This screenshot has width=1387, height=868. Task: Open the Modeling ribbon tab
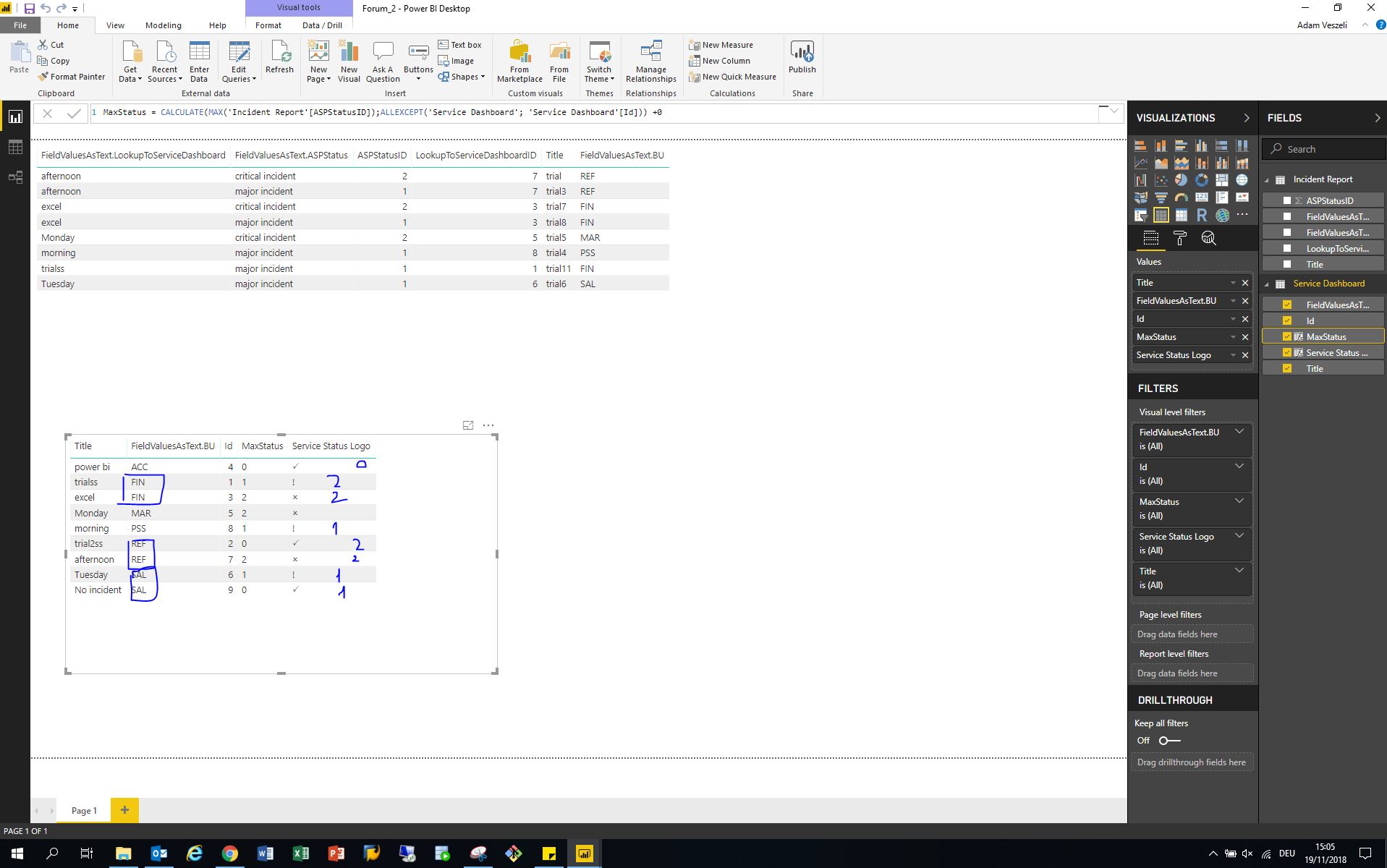point(164,25)
